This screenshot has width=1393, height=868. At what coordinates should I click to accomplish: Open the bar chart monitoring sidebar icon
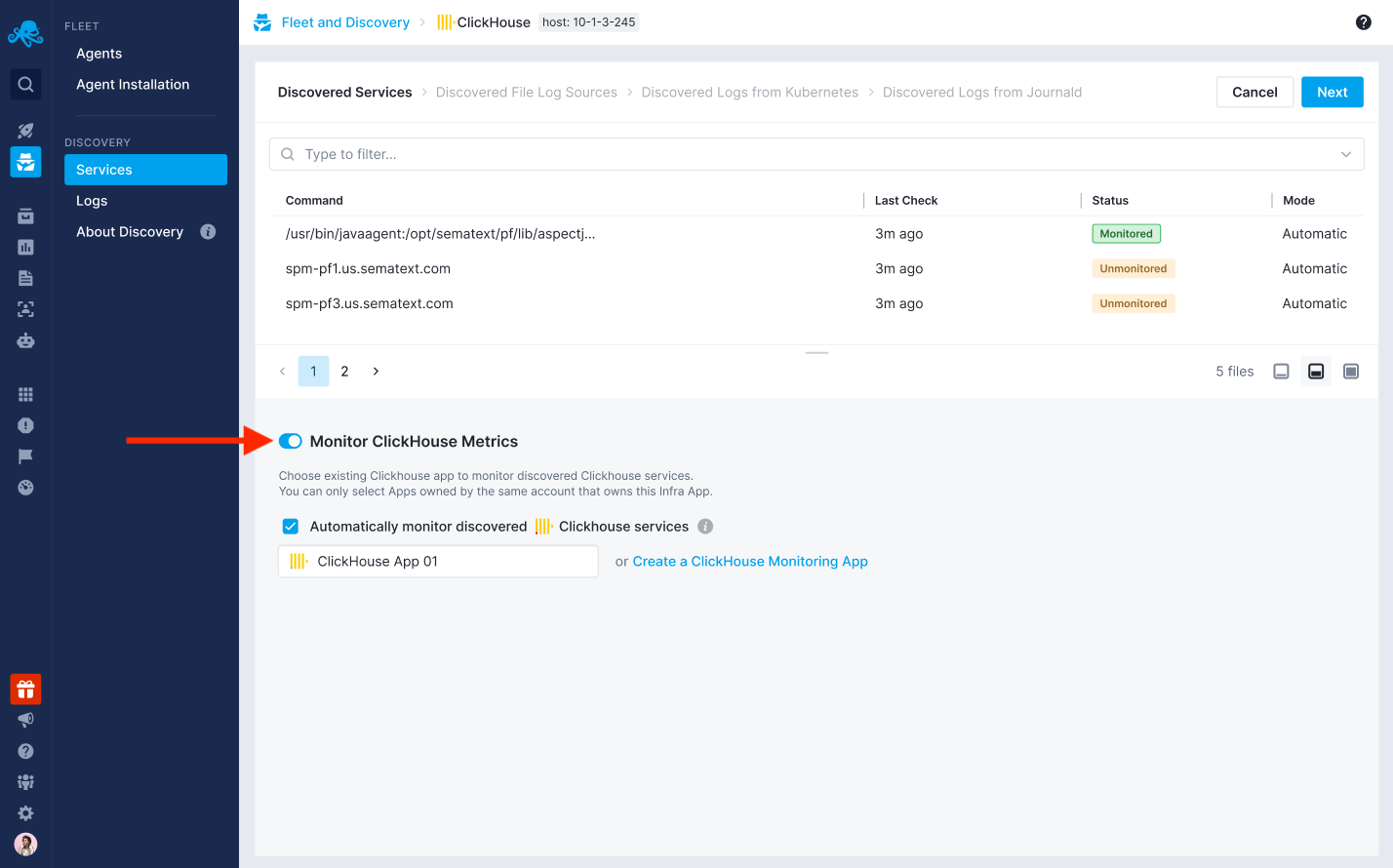pos(25,247)
